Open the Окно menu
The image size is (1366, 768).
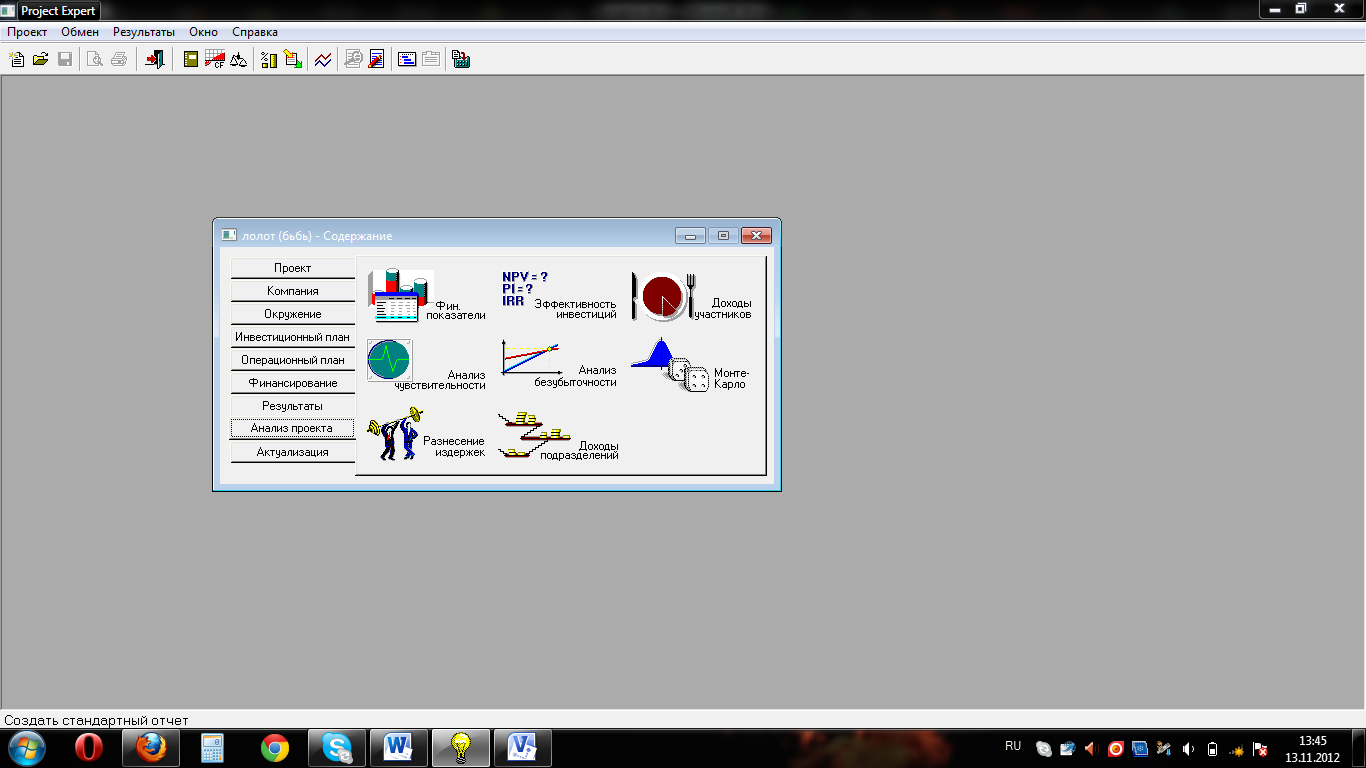tap(203, 32)
